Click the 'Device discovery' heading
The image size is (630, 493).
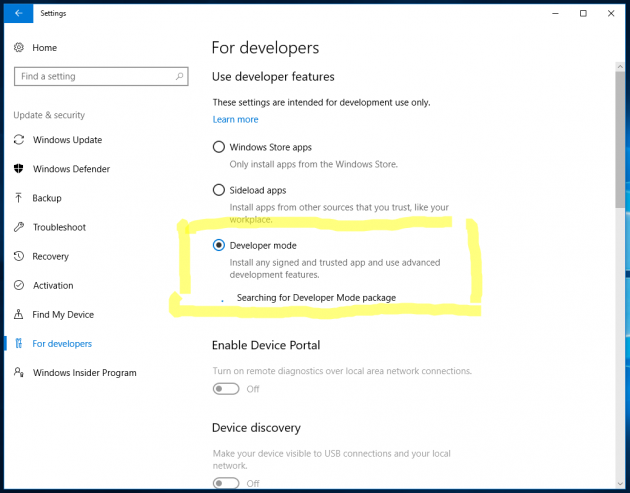tap(256, 428)
